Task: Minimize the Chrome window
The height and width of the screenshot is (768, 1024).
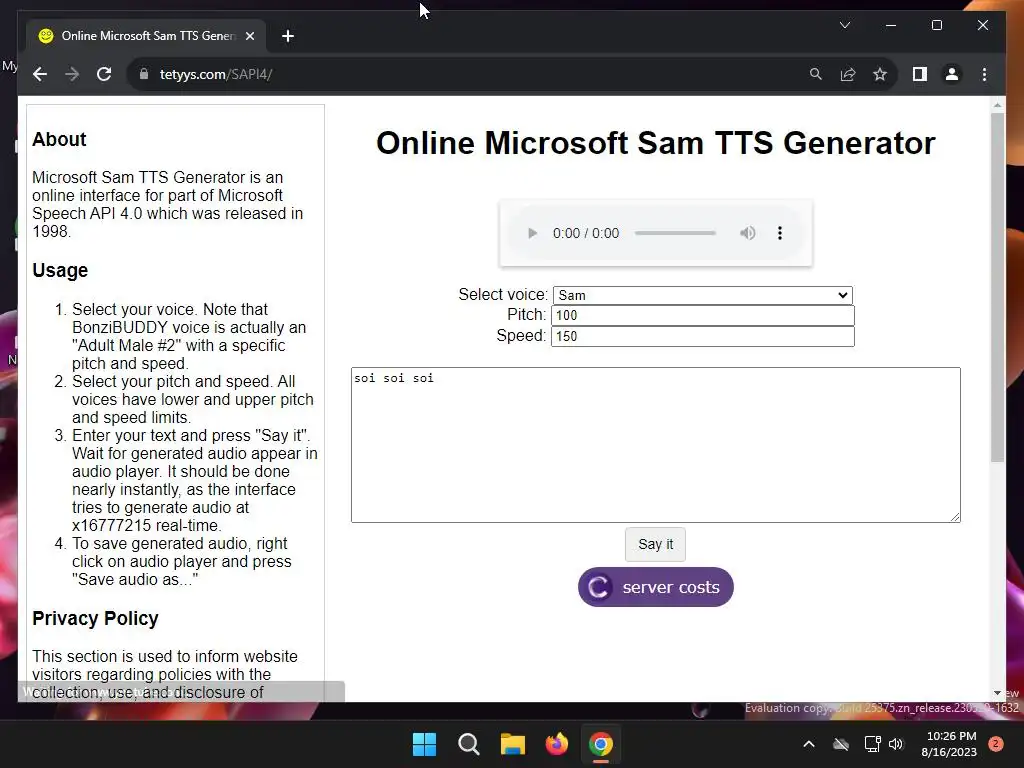Action: click(891, 25)
